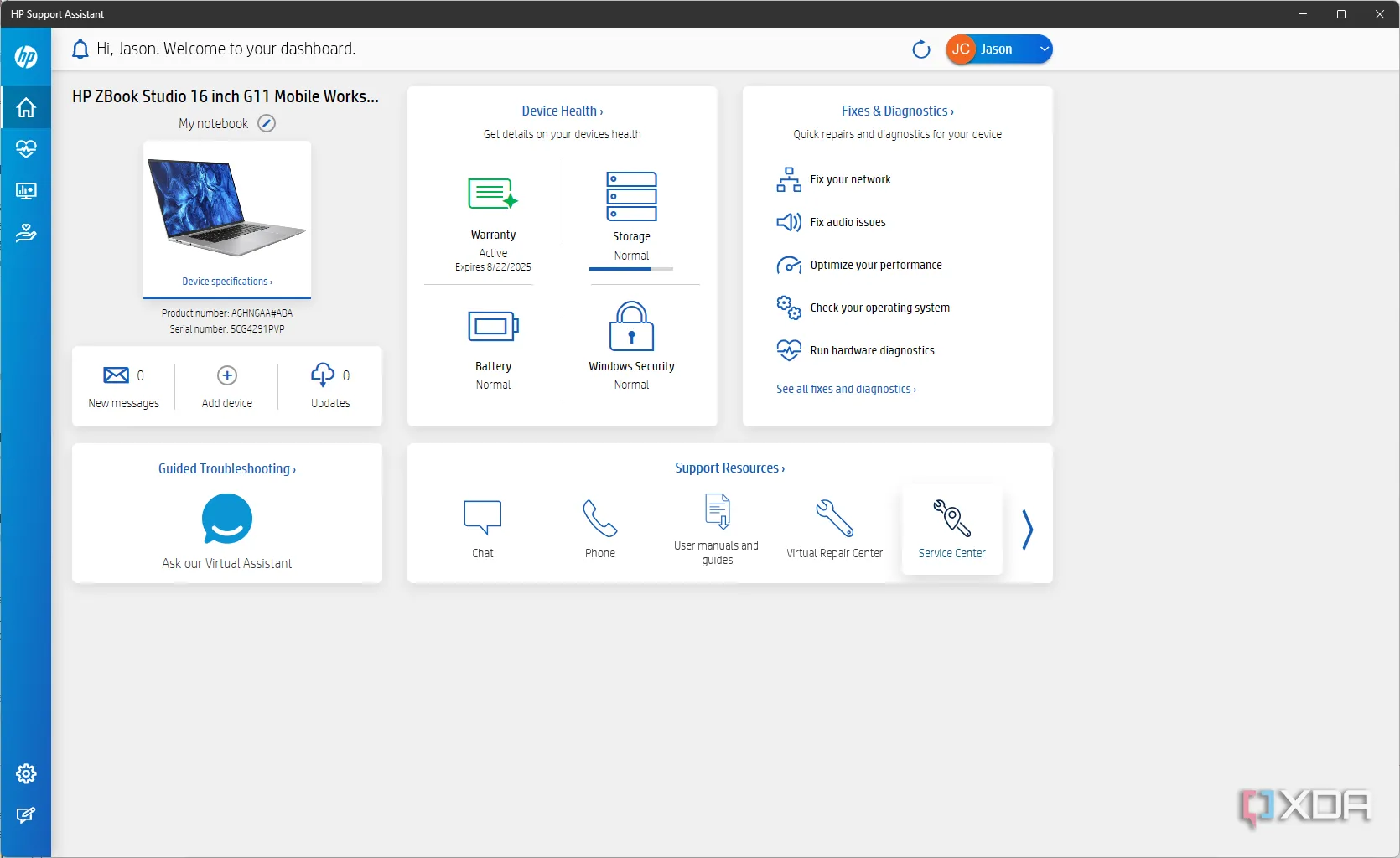Viewport: 1400px width, 858px height.
Task: Click the notification bell icon
Action: pyautogui.click(x=80, y=49)
